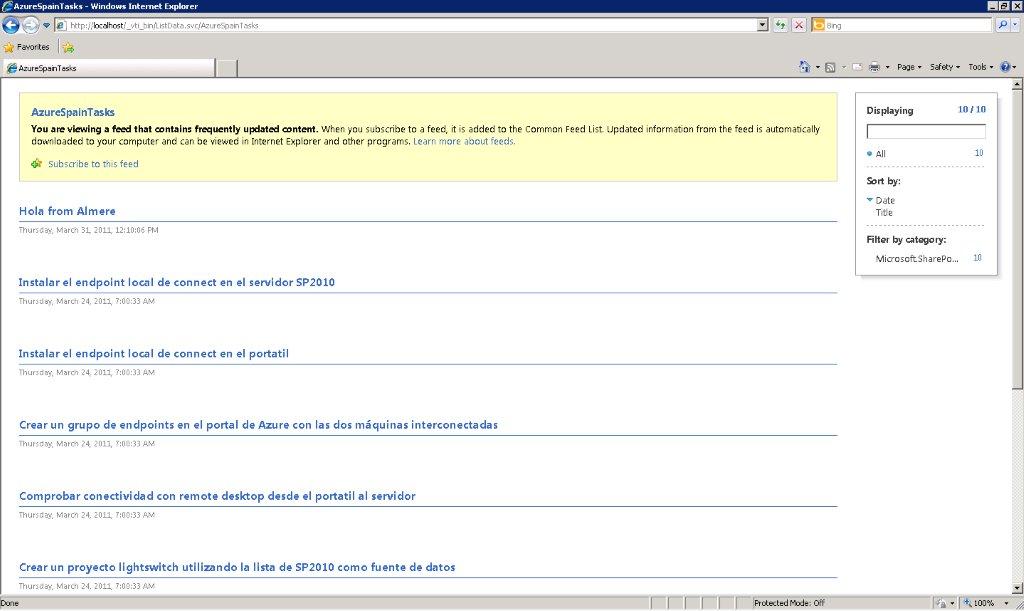Click the 10 / 10 displaying count

972,110
